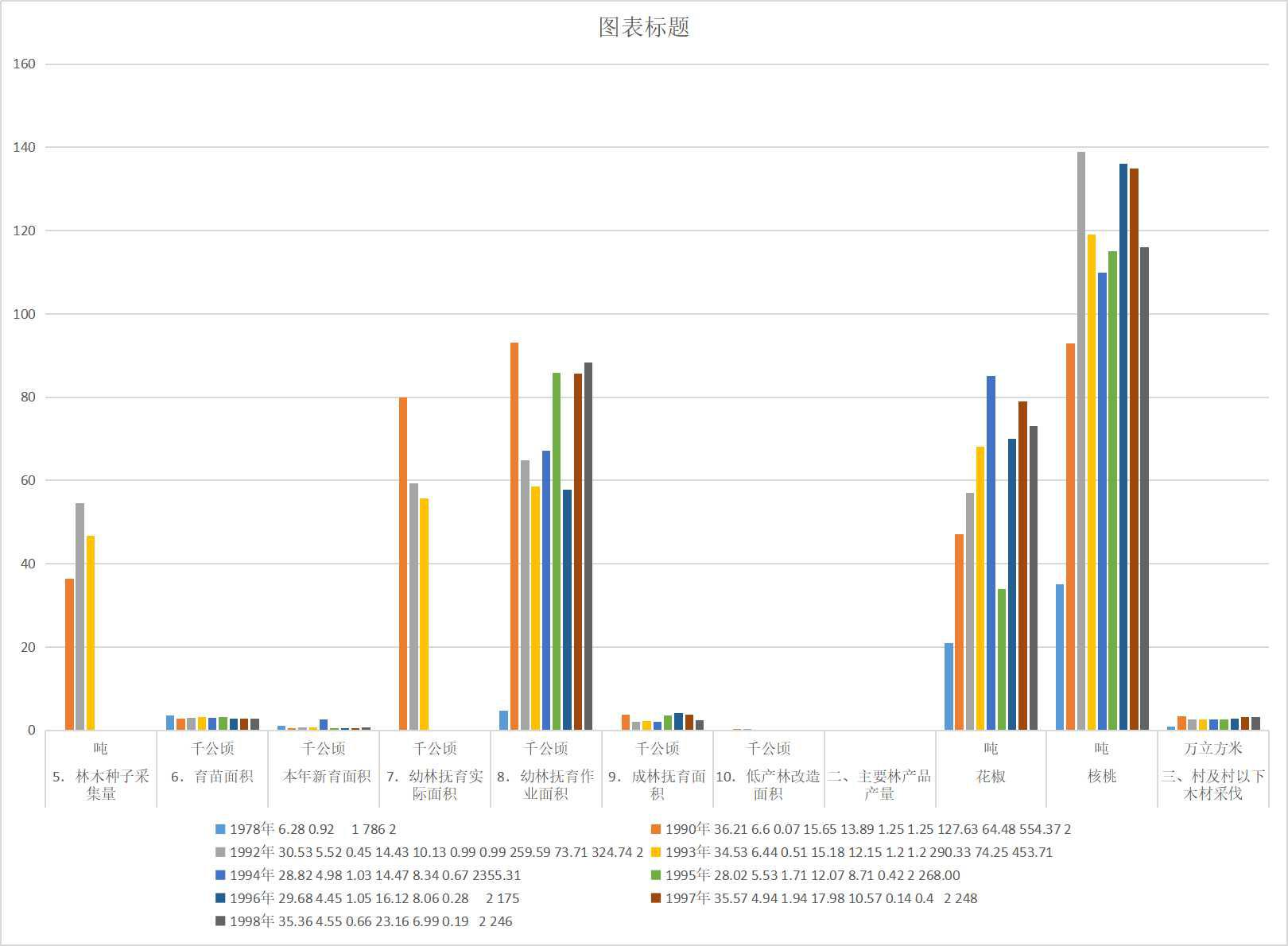This screenshot has height=946, width=1288.
Task: Click the 万立方米 unit label
Action: pos(1213,748)
